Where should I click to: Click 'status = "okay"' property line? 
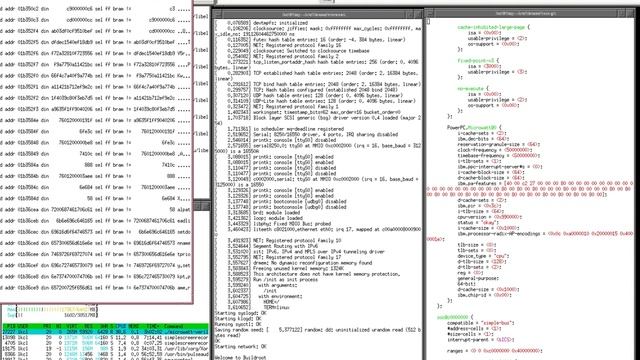coord(478,222)
